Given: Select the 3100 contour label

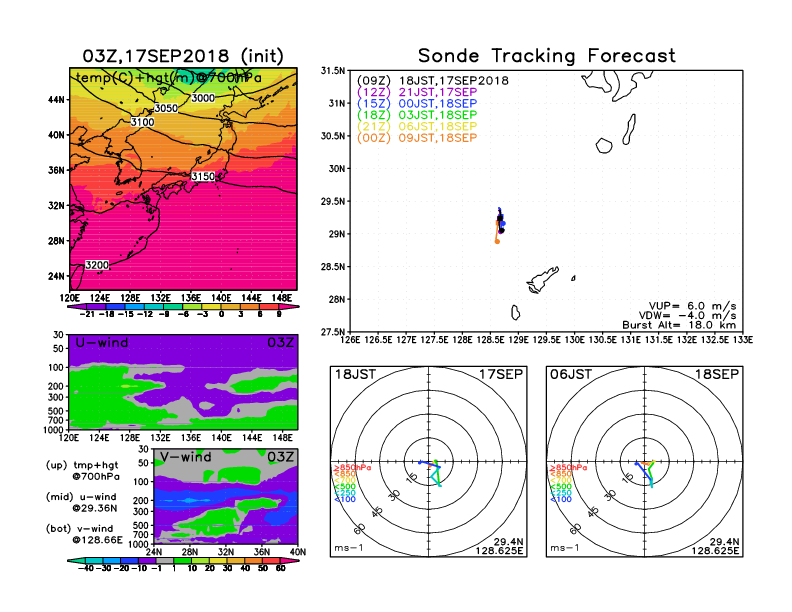Looking at the screenshot, I should click(x=142, y=122).
